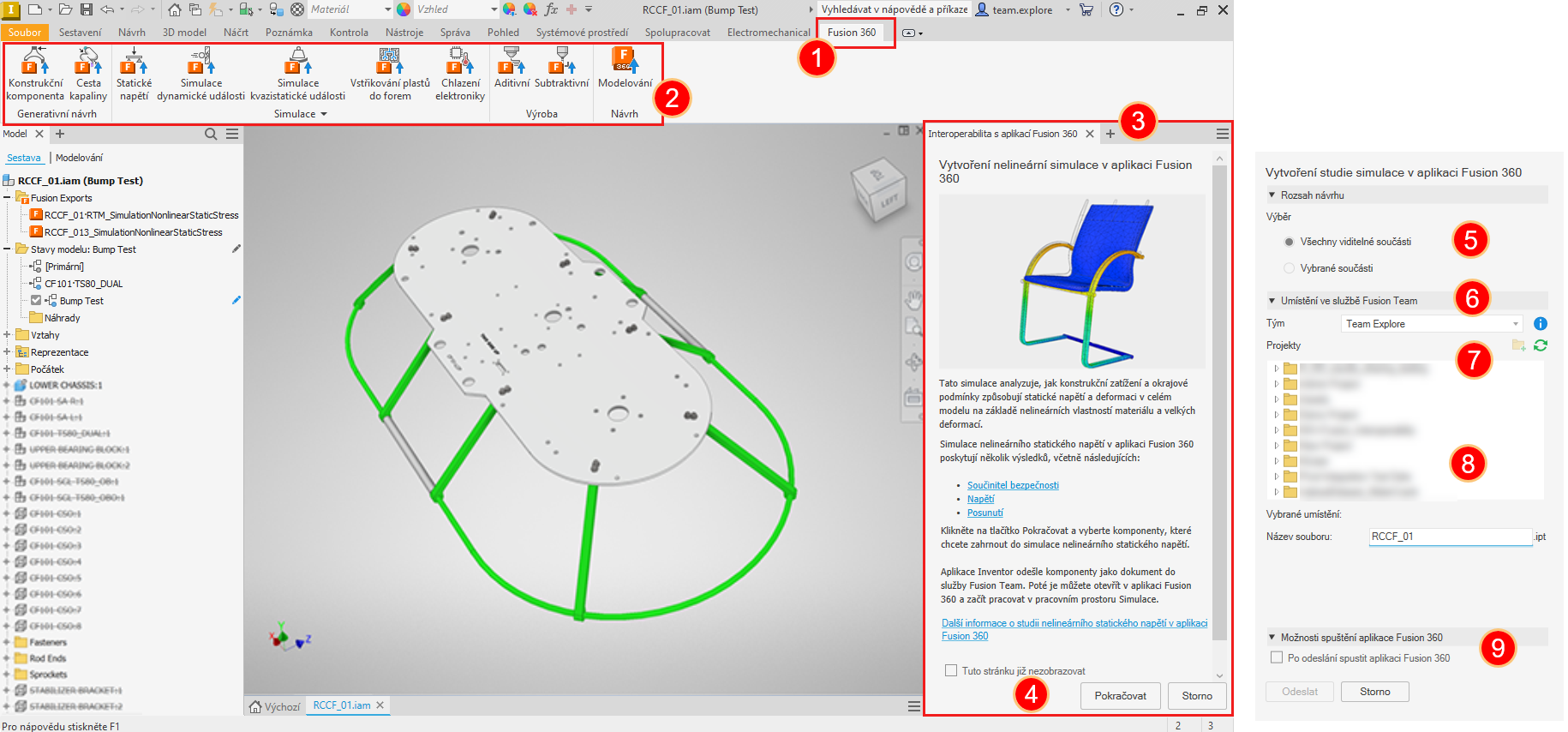Open the Electromechanical ribbon tab
The image size is (1568, 732).
[x=769, y=33]
